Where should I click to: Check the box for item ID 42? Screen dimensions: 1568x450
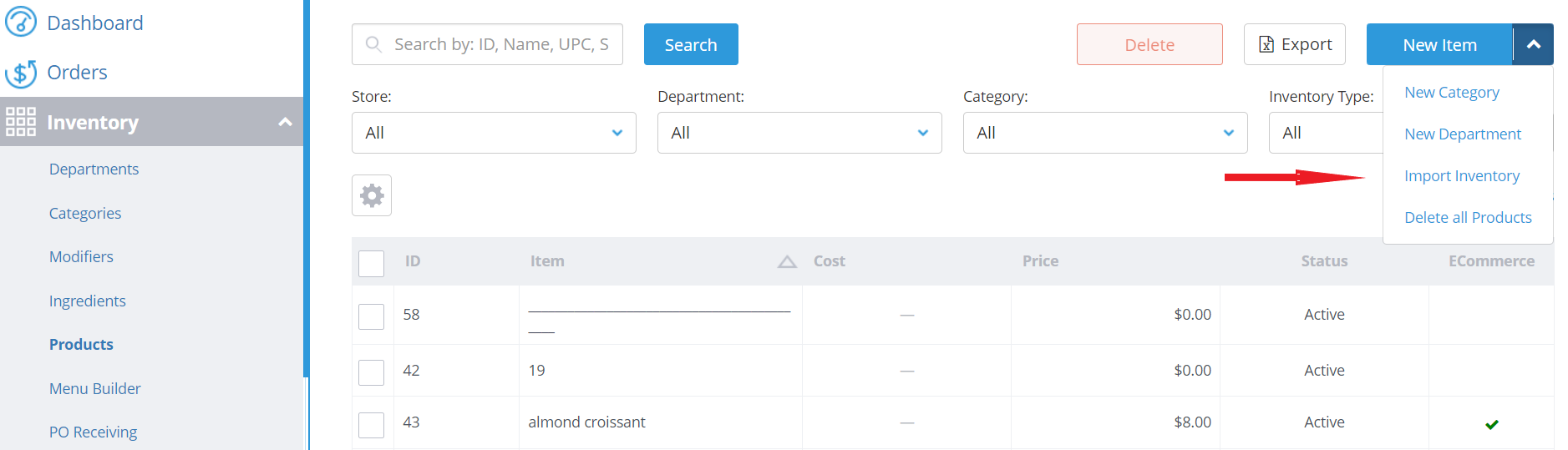pyautogui.click(x=371, y=372)
